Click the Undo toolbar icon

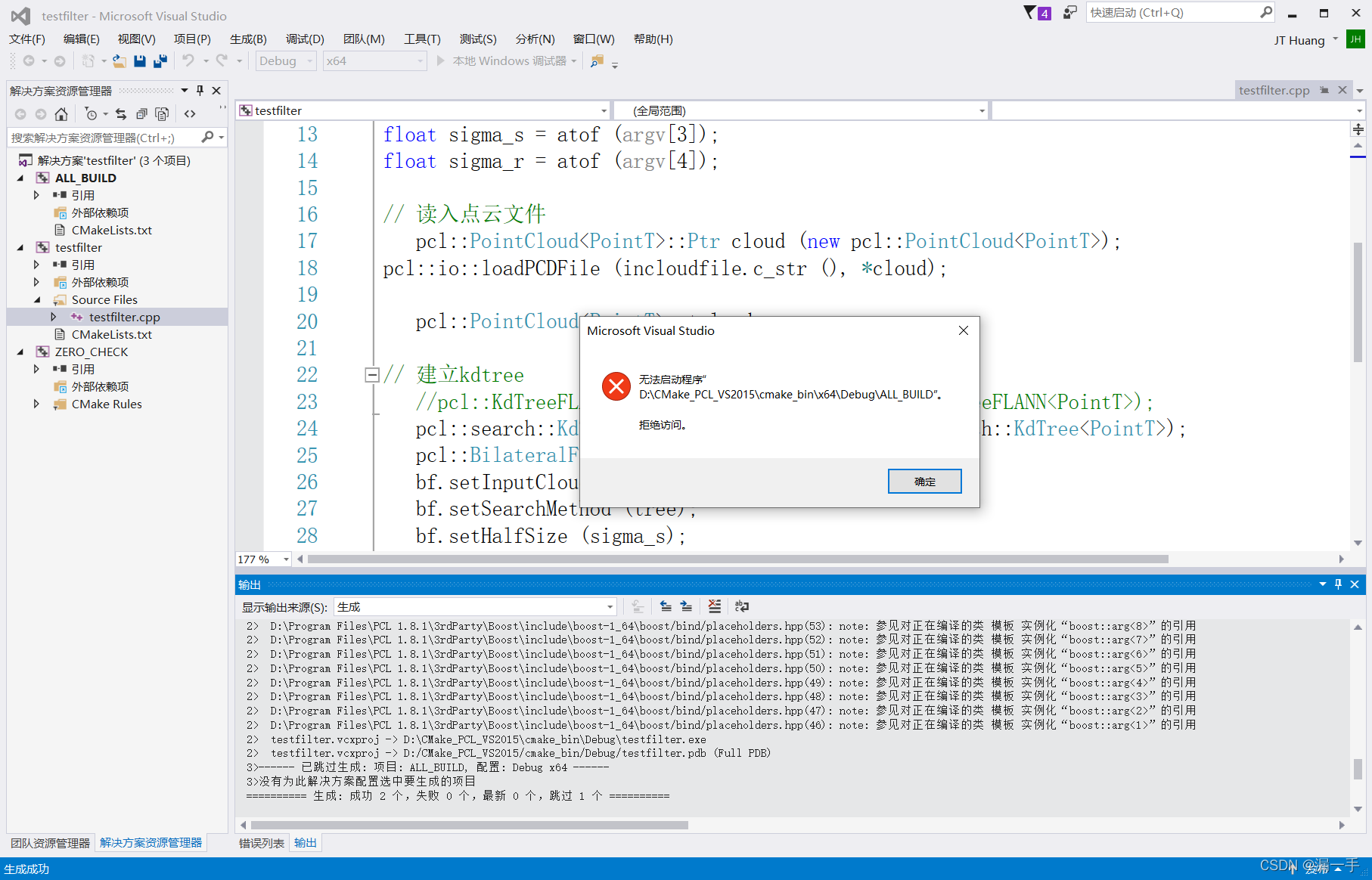(188, 61)
